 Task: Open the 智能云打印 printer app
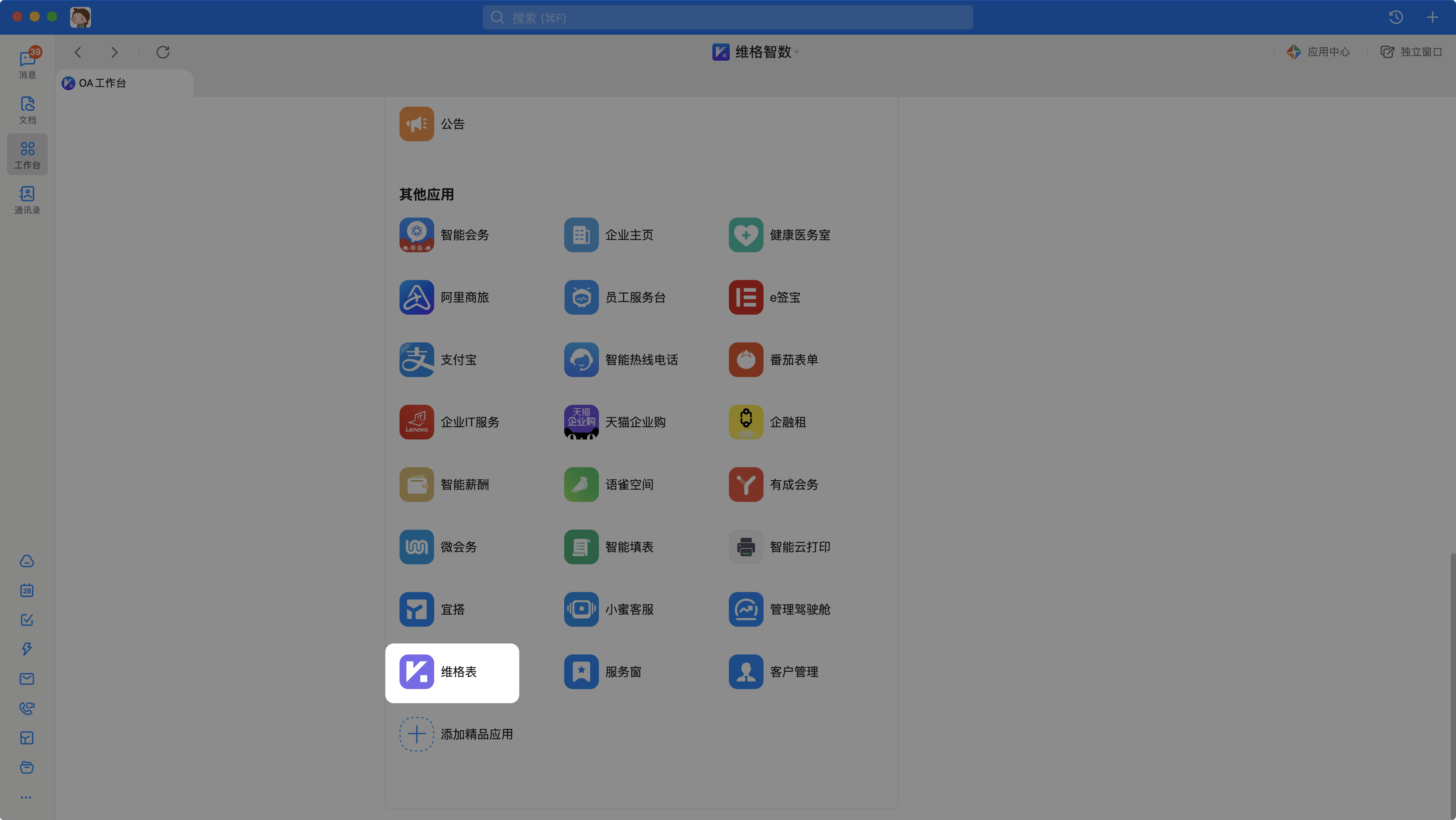745,547
